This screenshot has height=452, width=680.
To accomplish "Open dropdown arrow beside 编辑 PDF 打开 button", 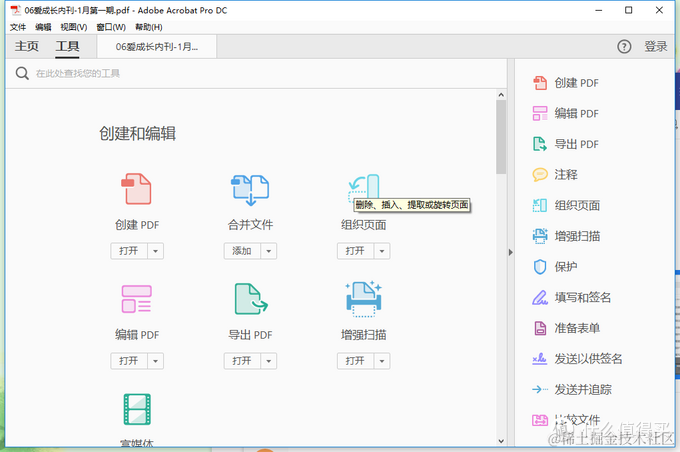I will point(156,361).
